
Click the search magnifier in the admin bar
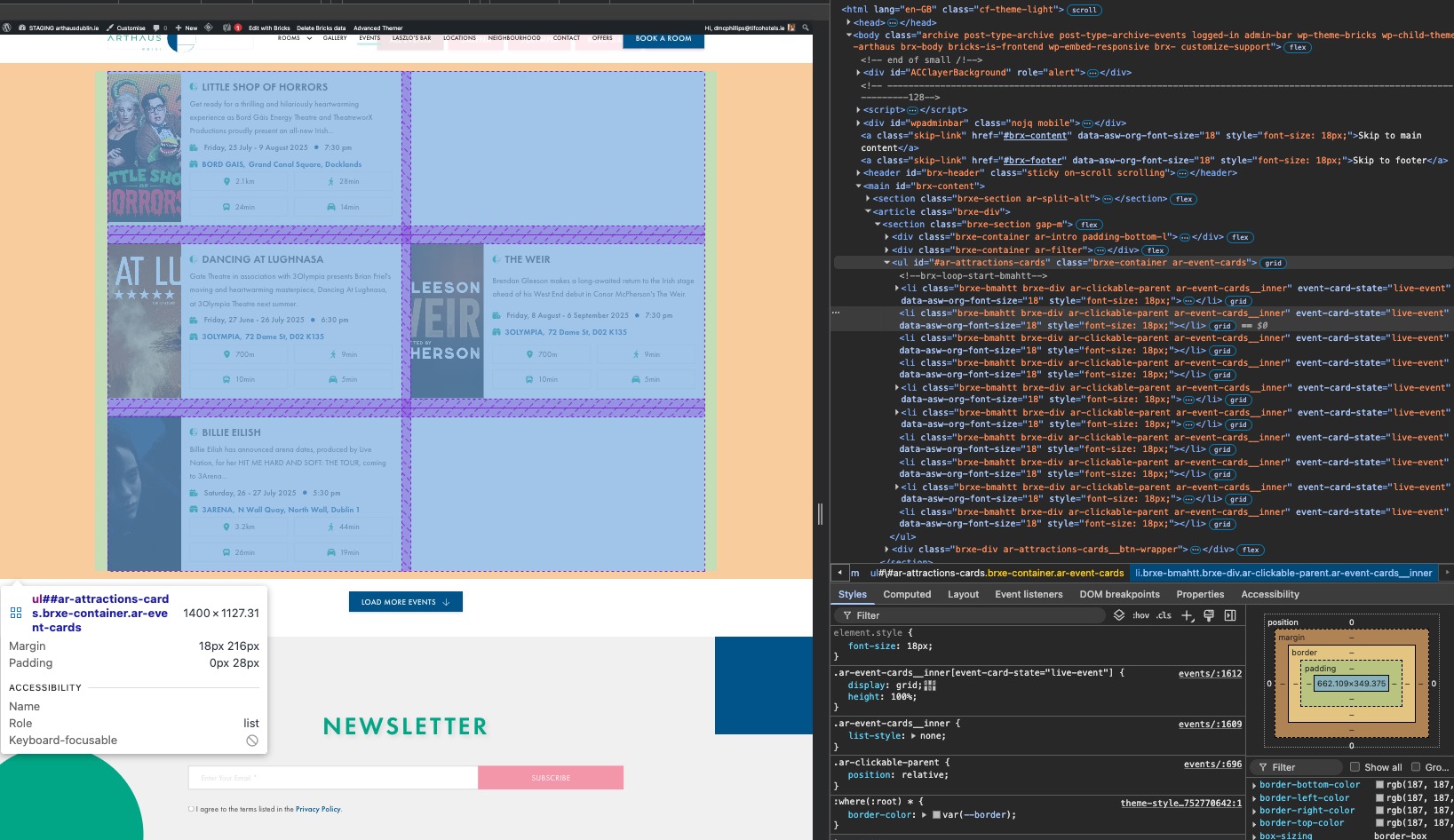(x=806, y=28)
